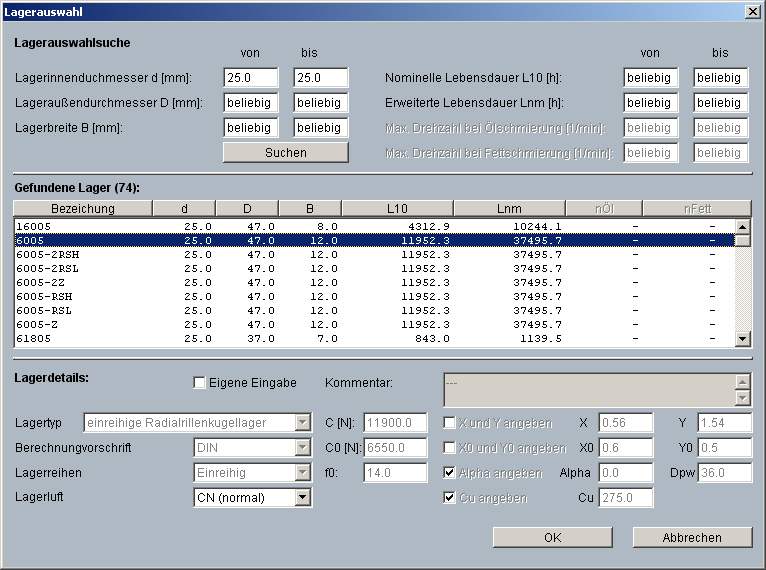This screenshot has width=766, height=570.
Task: Close the Lagerauswahl dialog window
Action: coord(751,10)
